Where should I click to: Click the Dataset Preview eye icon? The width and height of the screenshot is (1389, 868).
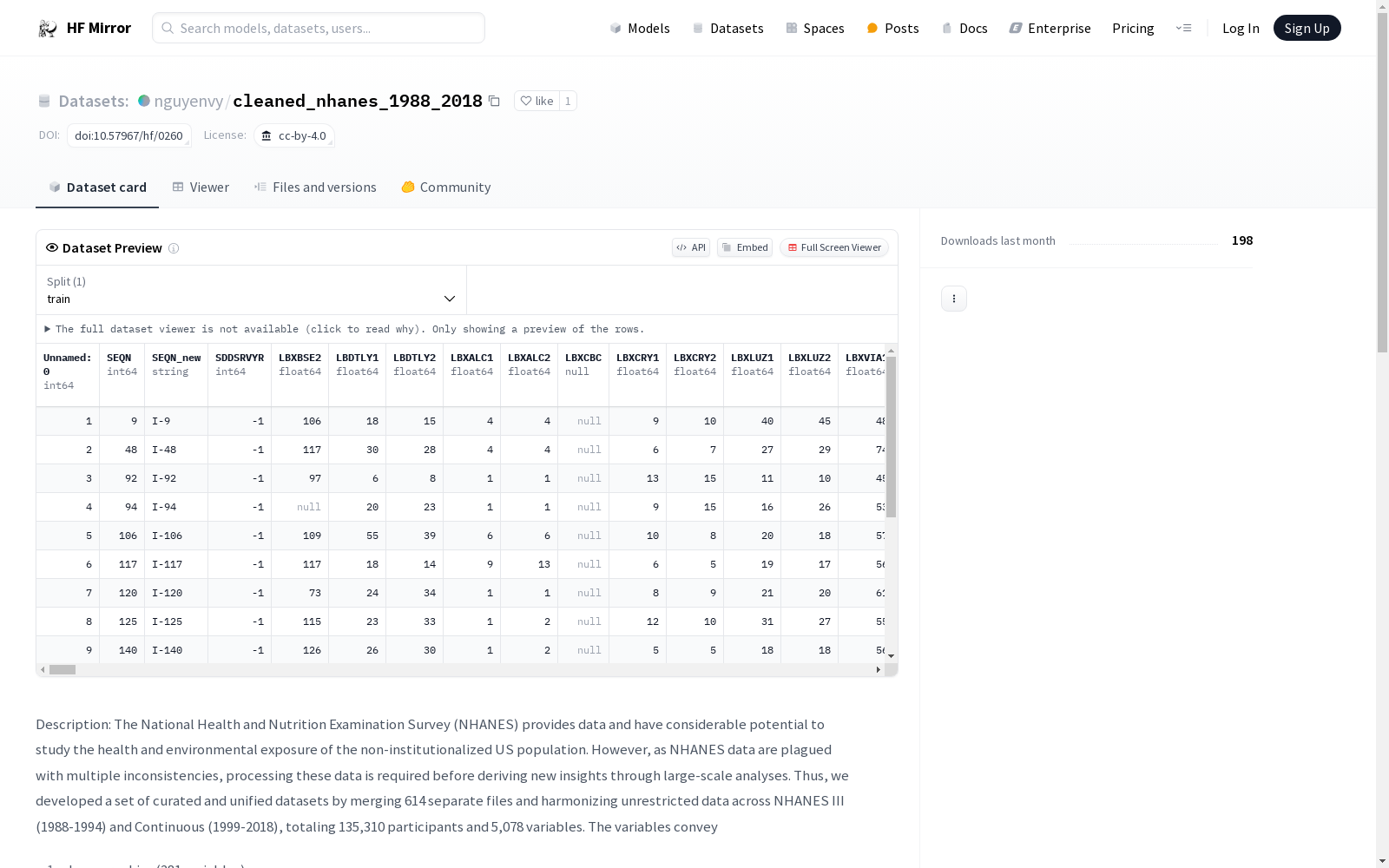pos(52,247)
